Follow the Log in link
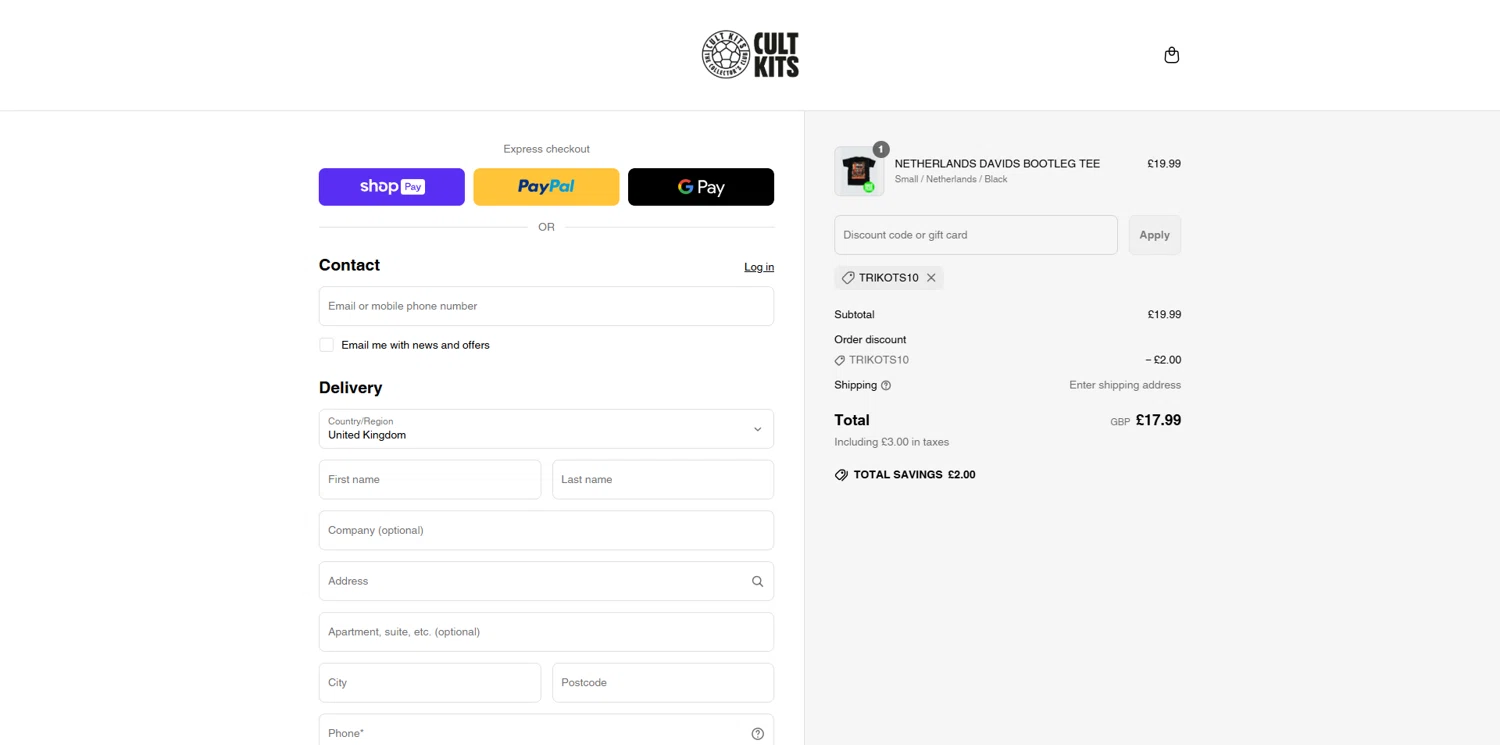 click(x=759, y=267)
